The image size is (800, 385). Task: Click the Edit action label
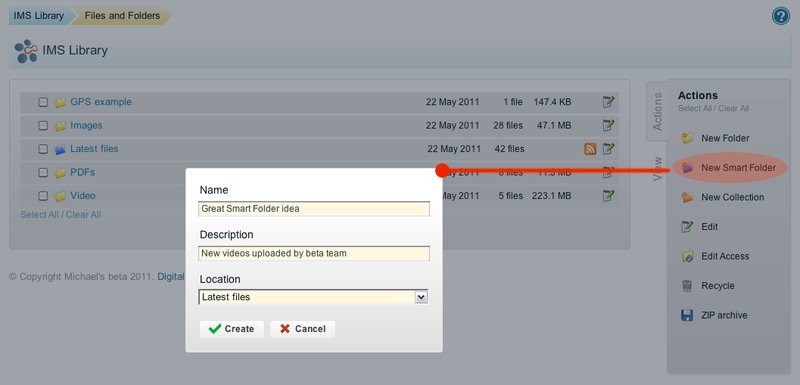click(709, 227)
